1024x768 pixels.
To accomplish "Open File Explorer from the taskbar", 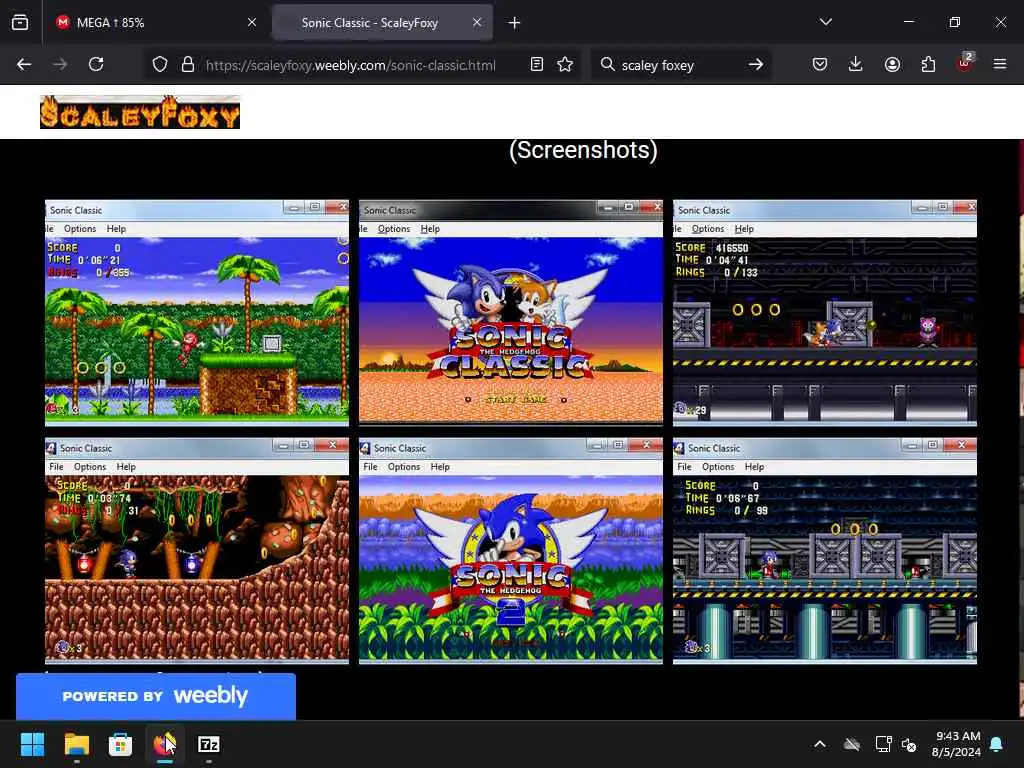I will (76, 744).
